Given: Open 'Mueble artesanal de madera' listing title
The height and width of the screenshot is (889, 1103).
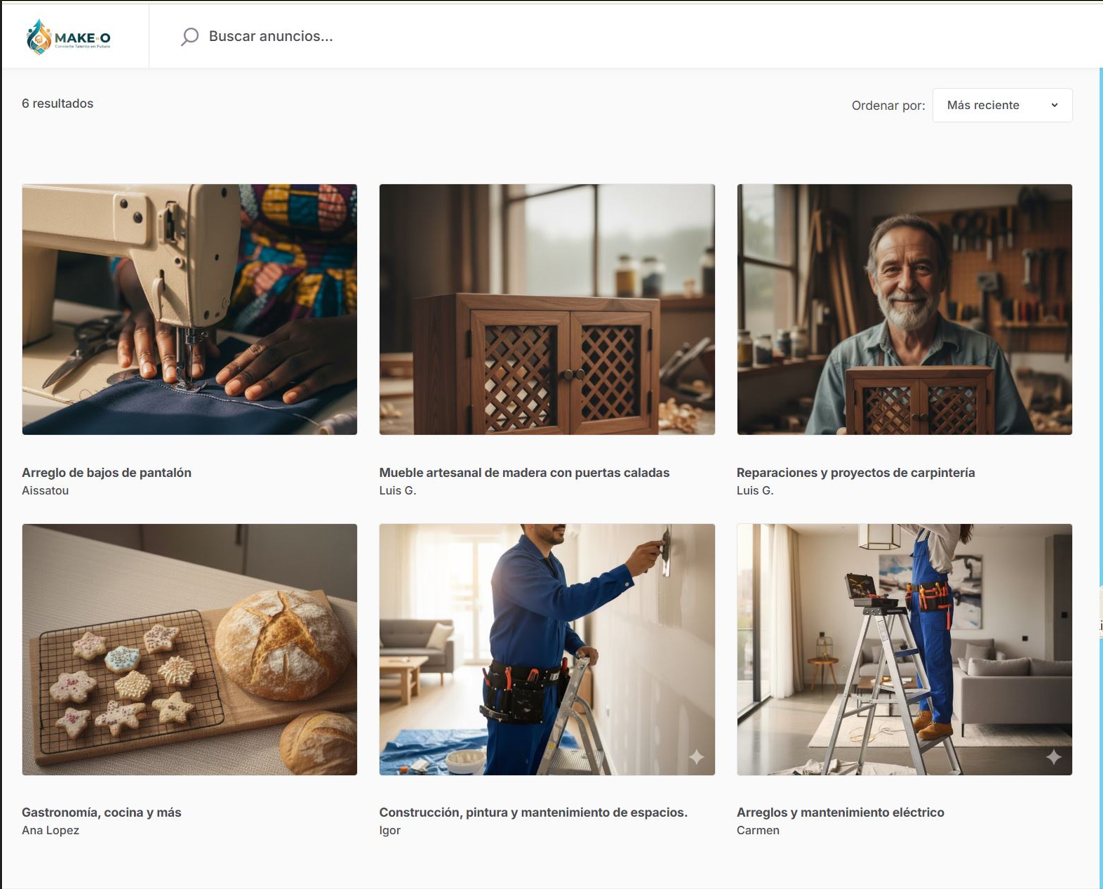Looking at the screenshot, I should click(x=524, y=472).
